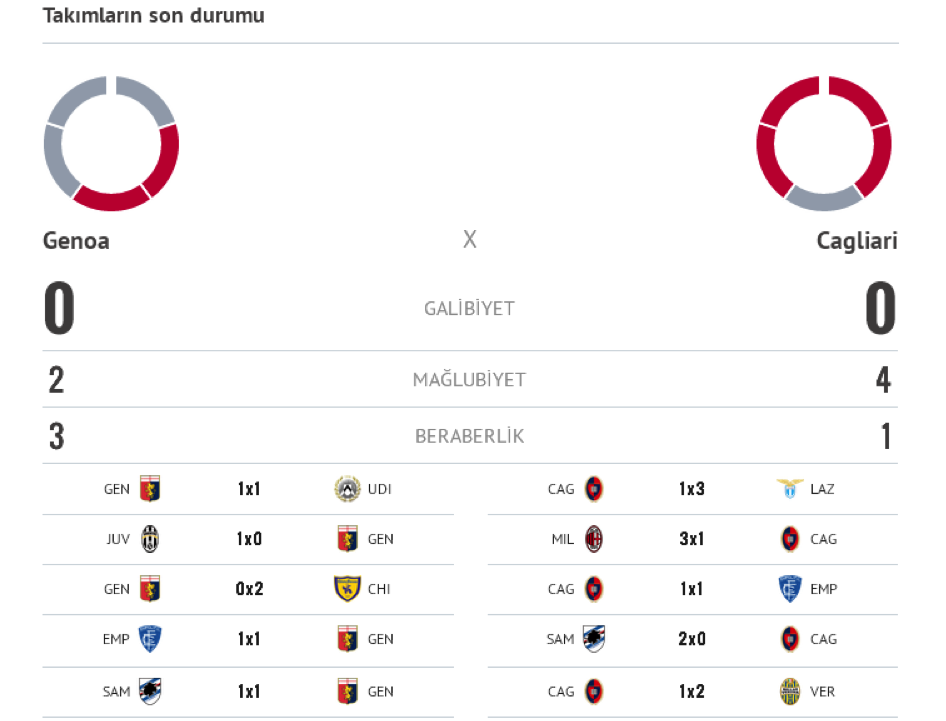Click Empoli crest beside EMP 1x1 GEN
946x721 pixels.
(x=150, y=639)
